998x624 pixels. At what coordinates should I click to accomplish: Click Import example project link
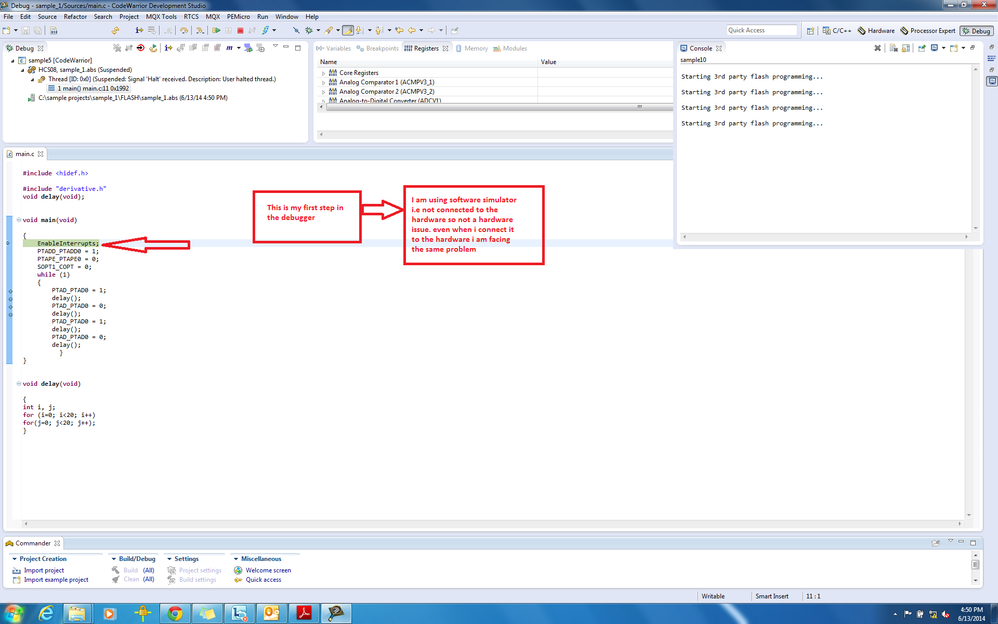coord(56,580)
